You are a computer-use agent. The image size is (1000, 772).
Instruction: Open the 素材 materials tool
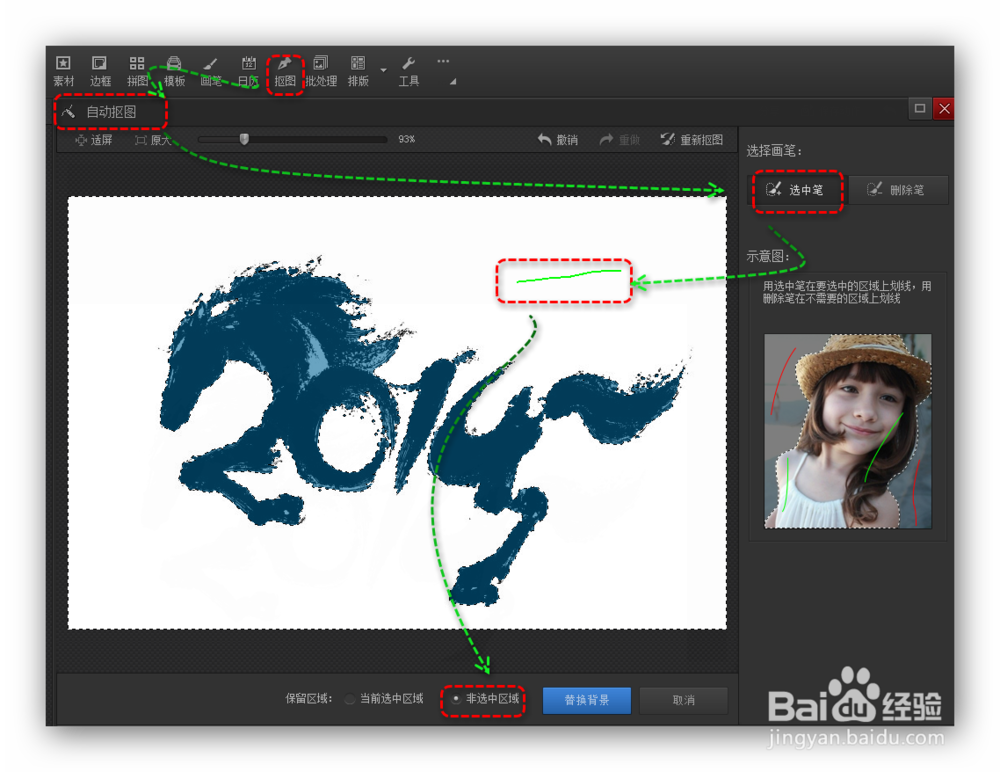[x=63, y=71]
